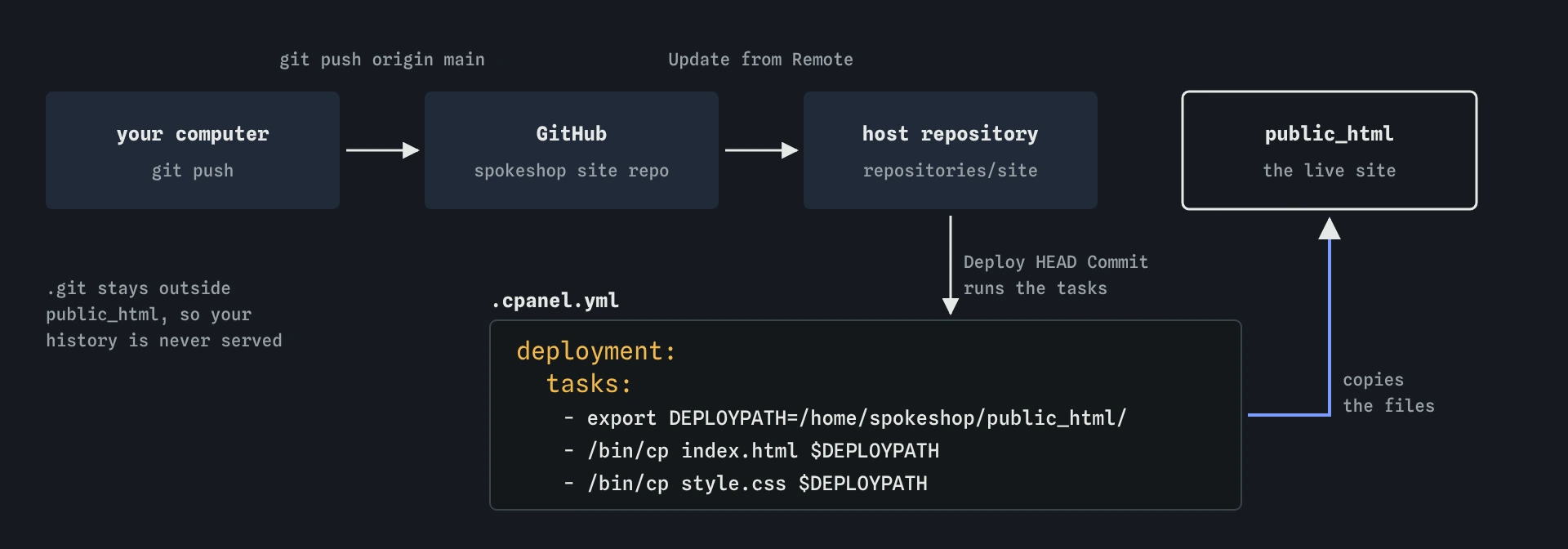The height and width of the screenshot is (549, 1568).
Task: Click the '.git stays outside' note line
Action: 138,288
